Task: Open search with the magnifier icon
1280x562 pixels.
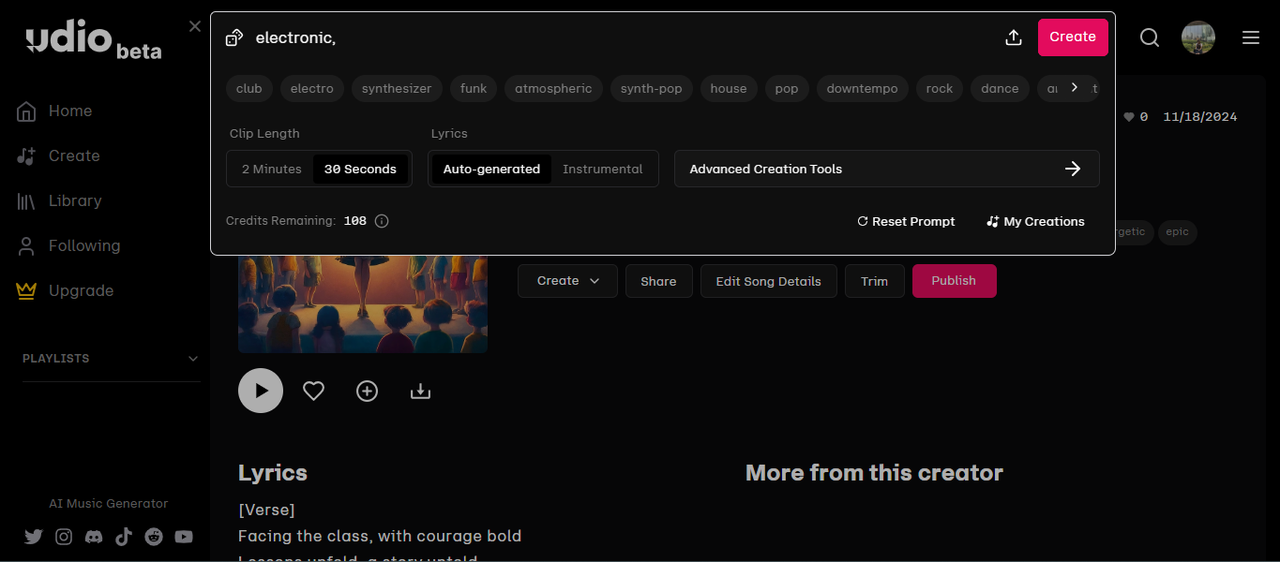Action: coord(1150,37)
